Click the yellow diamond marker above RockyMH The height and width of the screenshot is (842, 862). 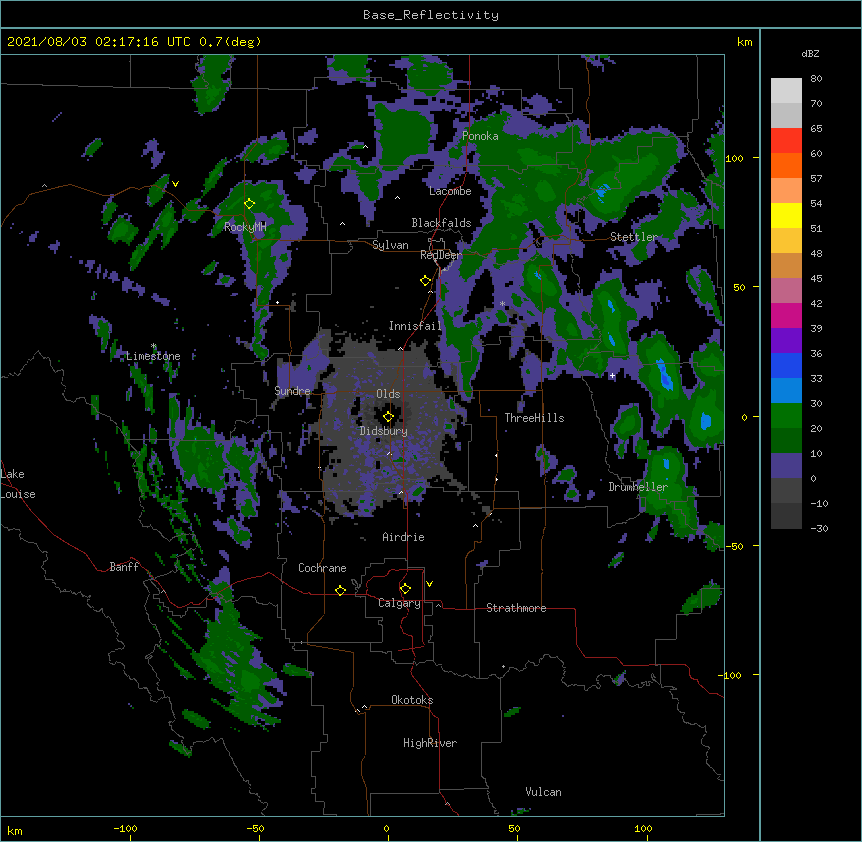(x=250, y=204)
